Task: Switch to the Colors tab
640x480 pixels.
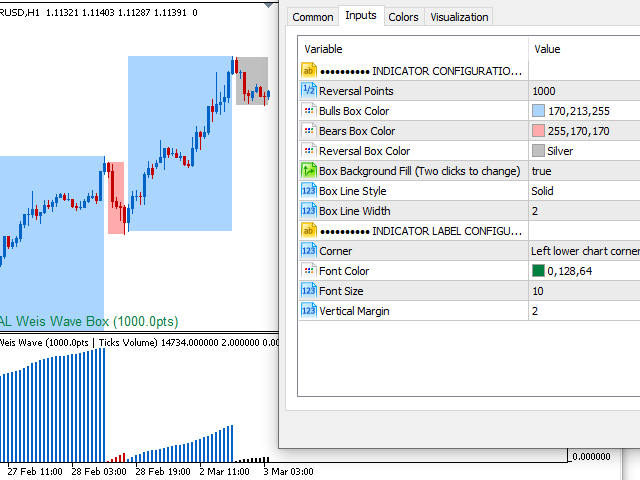Action: point(403,17)
